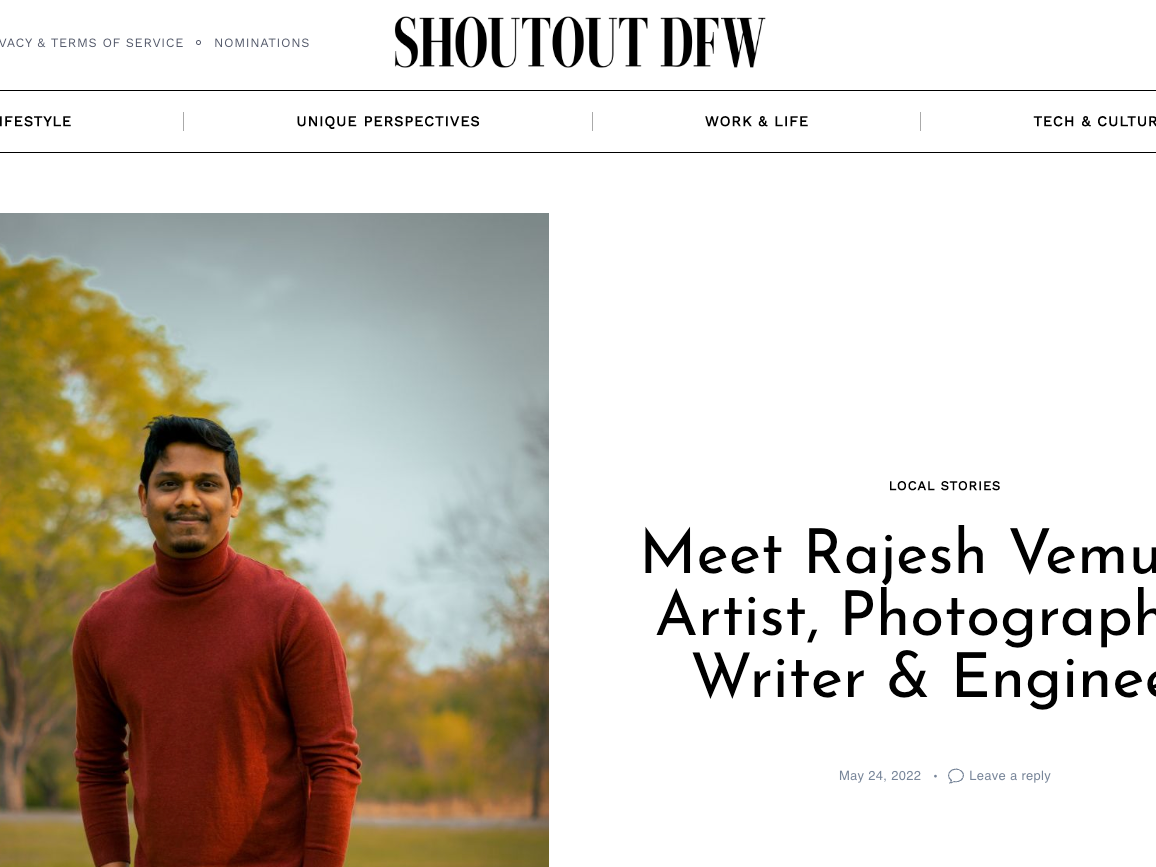This screenshot has height=867, width=1156.
Task: Click the May 24, 2022 post date
Action: [x=880, y=776]
